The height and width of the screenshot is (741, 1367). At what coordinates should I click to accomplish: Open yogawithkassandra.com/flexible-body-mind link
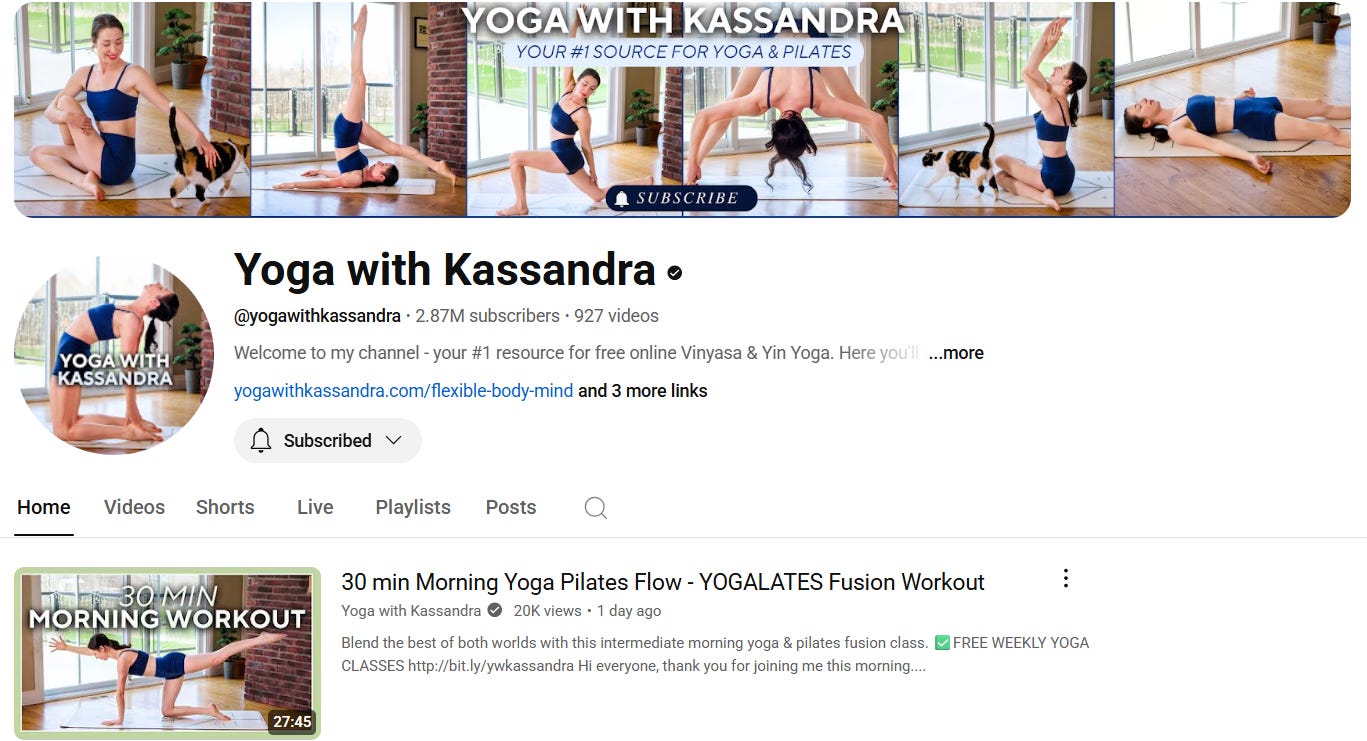click(x=403, y=391)
